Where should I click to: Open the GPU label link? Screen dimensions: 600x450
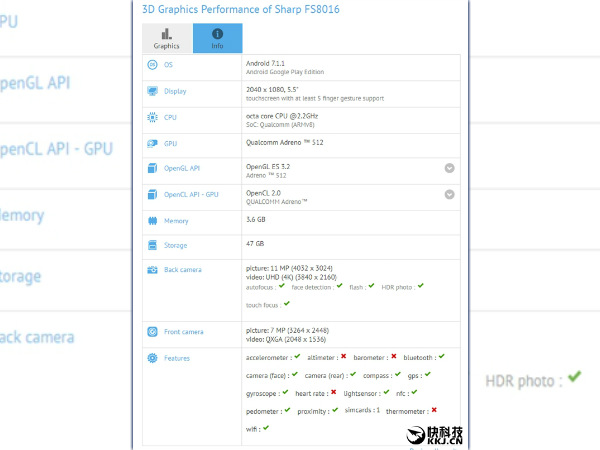(171, 144)
